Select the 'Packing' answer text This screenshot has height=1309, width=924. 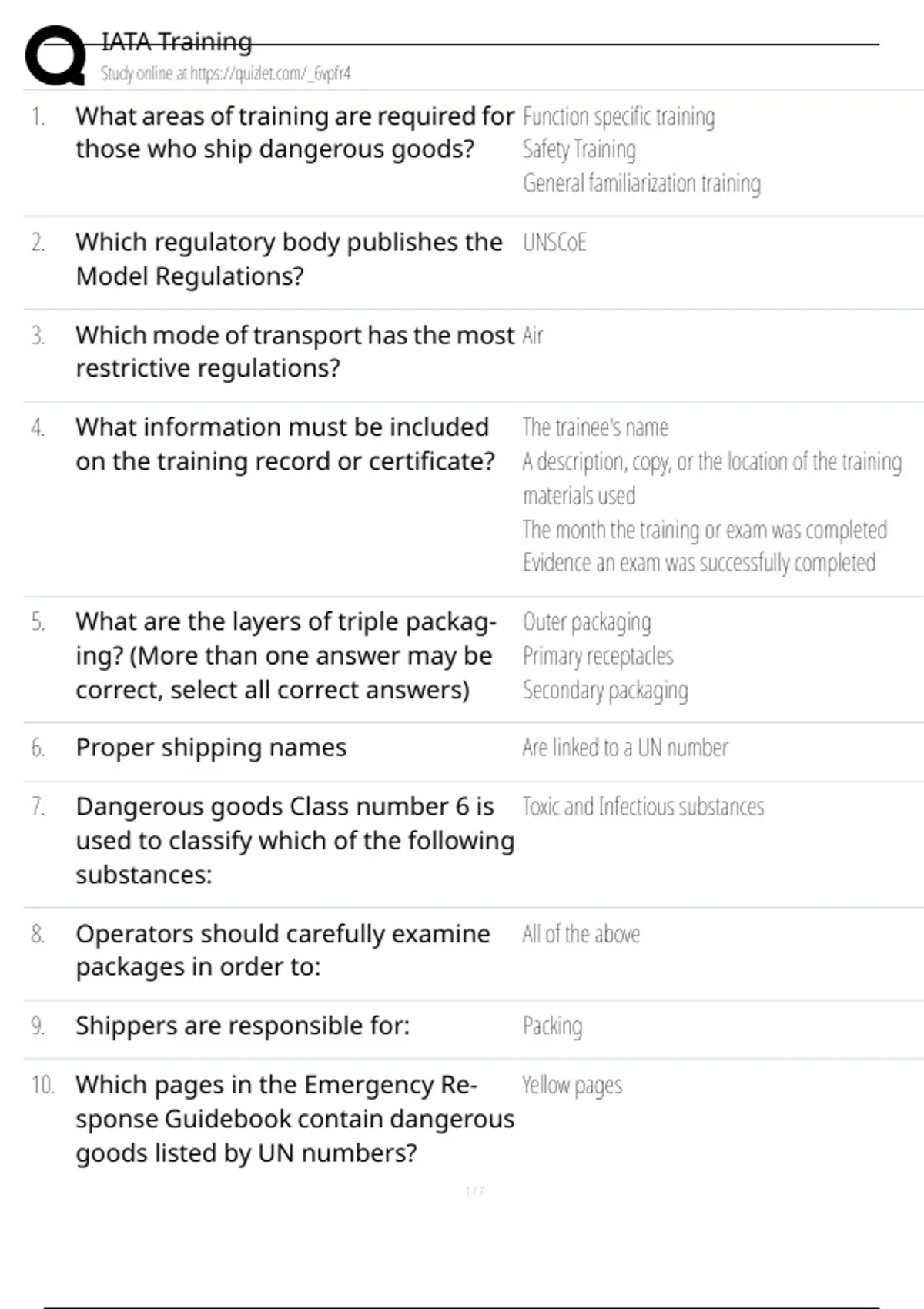tap(552, 1026)
